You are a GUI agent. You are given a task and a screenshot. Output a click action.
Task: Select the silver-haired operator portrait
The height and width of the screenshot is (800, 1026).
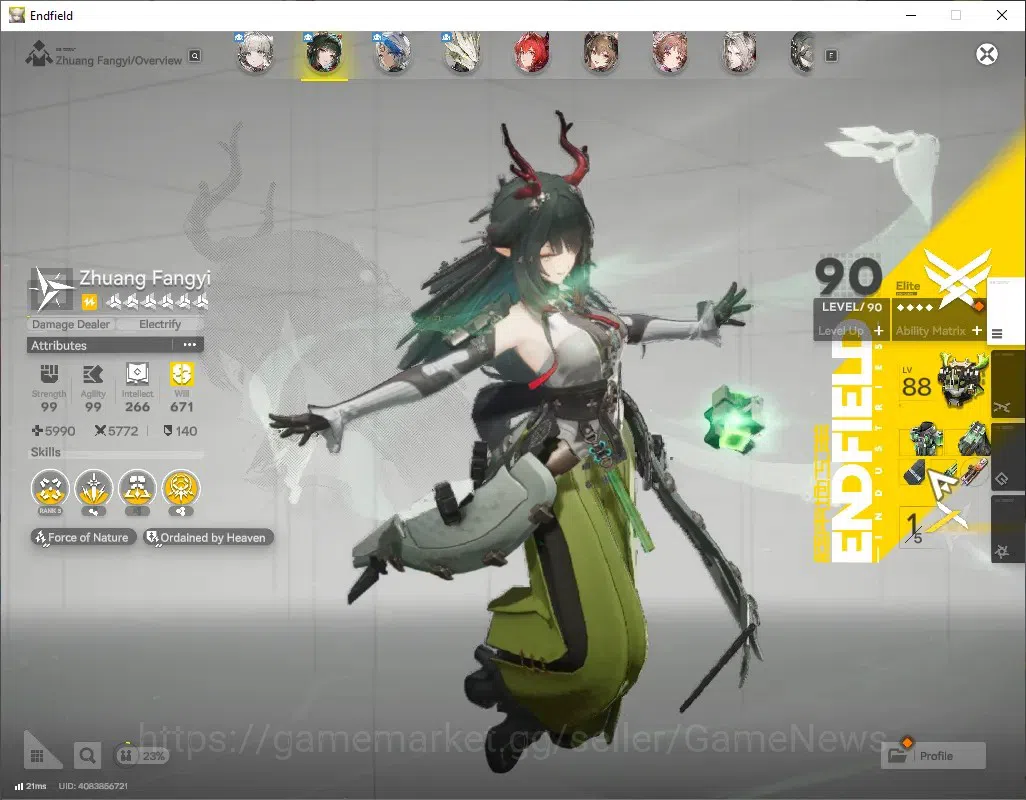click(x=739, y=54)
